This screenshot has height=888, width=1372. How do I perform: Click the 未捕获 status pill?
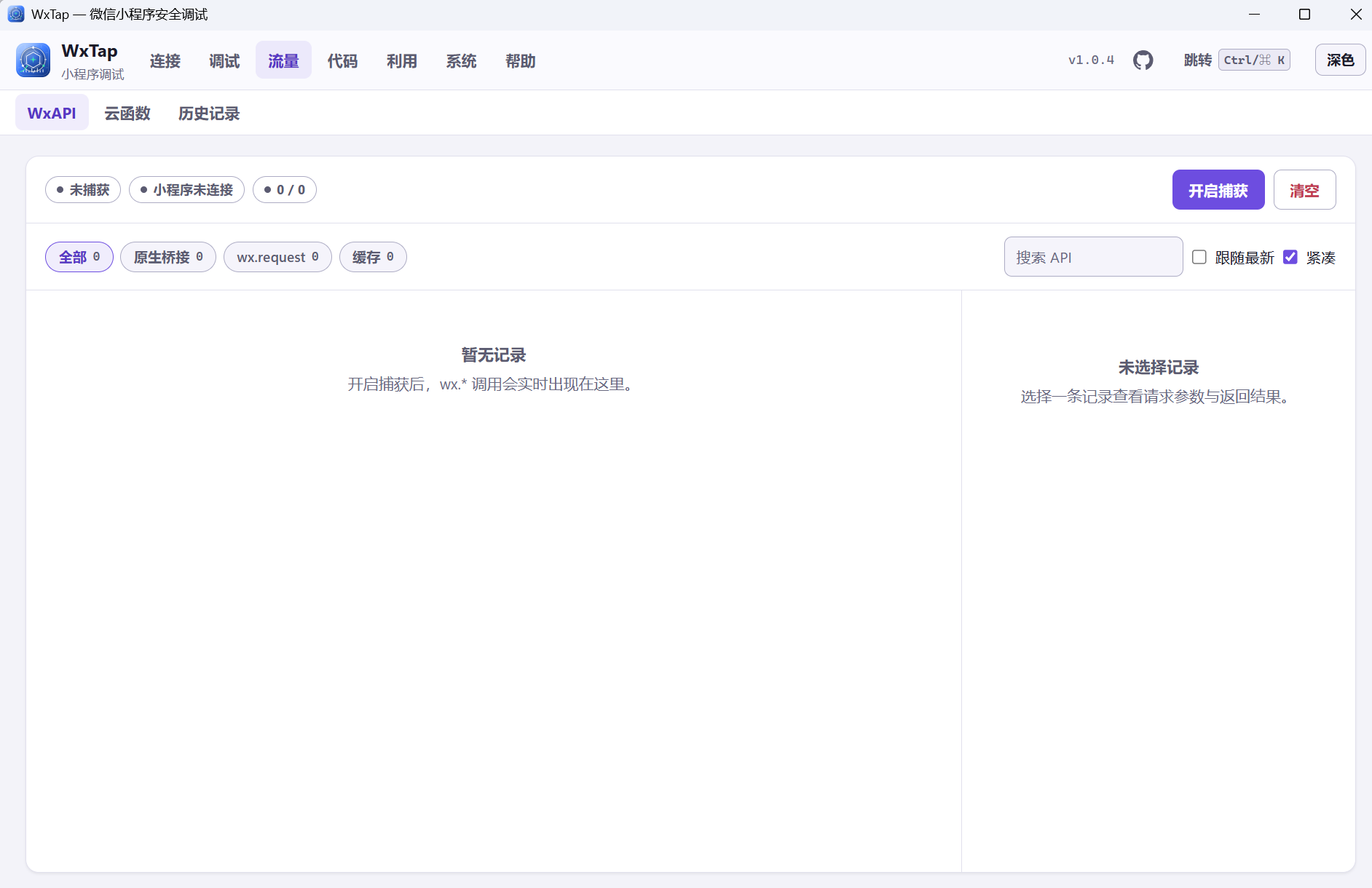tap(83, 189)
